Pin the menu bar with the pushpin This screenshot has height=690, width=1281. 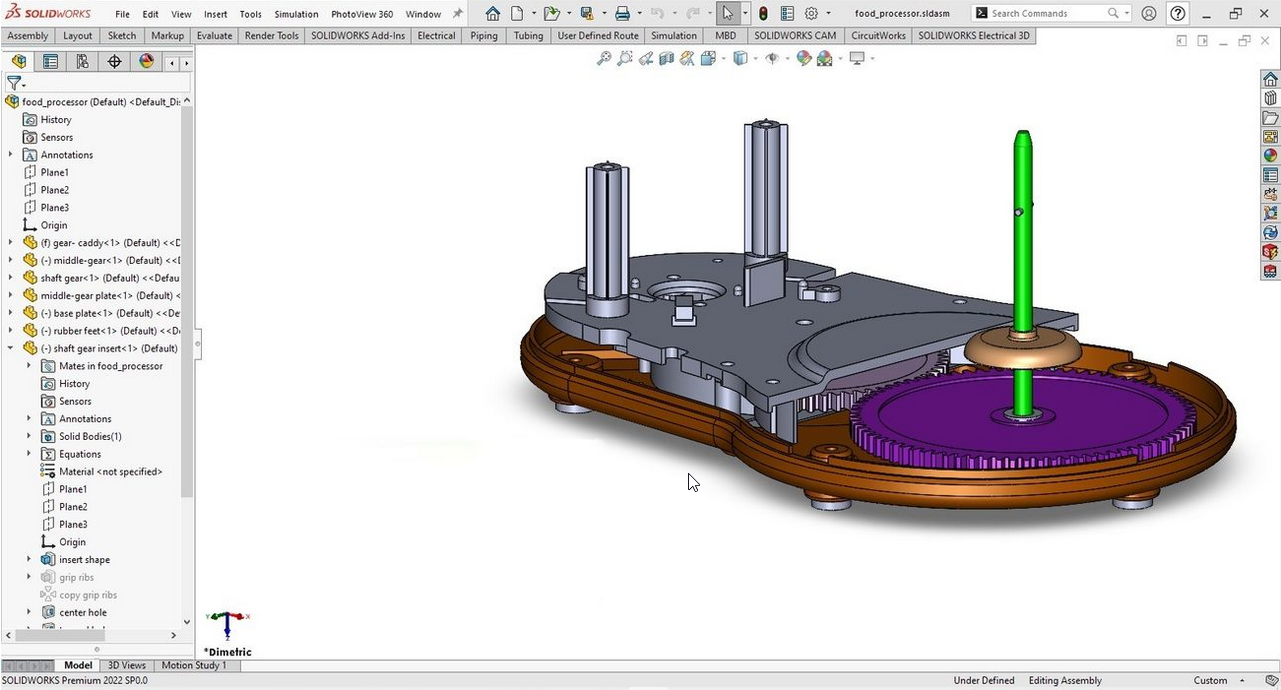pos(458,14)
